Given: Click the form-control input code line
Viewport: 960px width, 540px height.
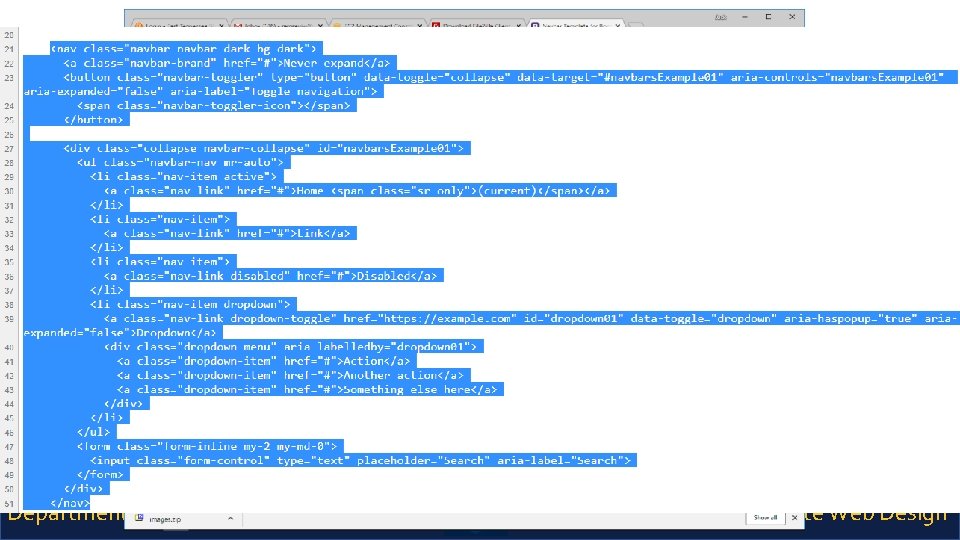Looking at the screenshot, I should [360, 460].
